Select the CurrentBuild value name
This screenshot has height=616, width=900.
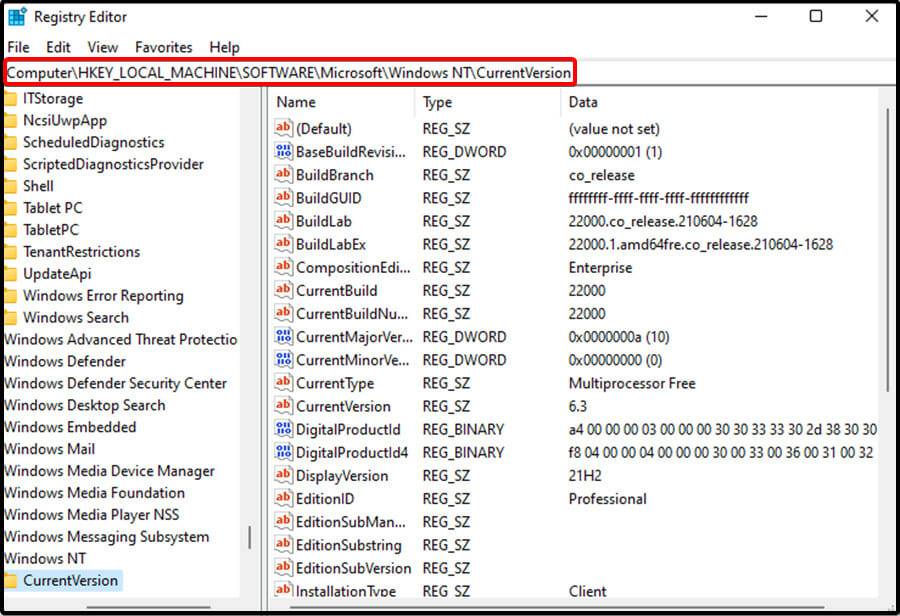(337, 290)
